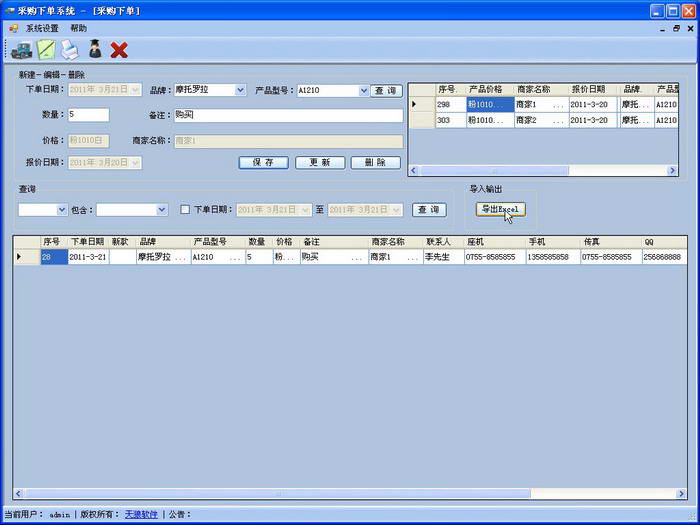Click the 删除 button
Image resolution: width=700 pixels, height=525 pixels.
click(x=375, y=162)
